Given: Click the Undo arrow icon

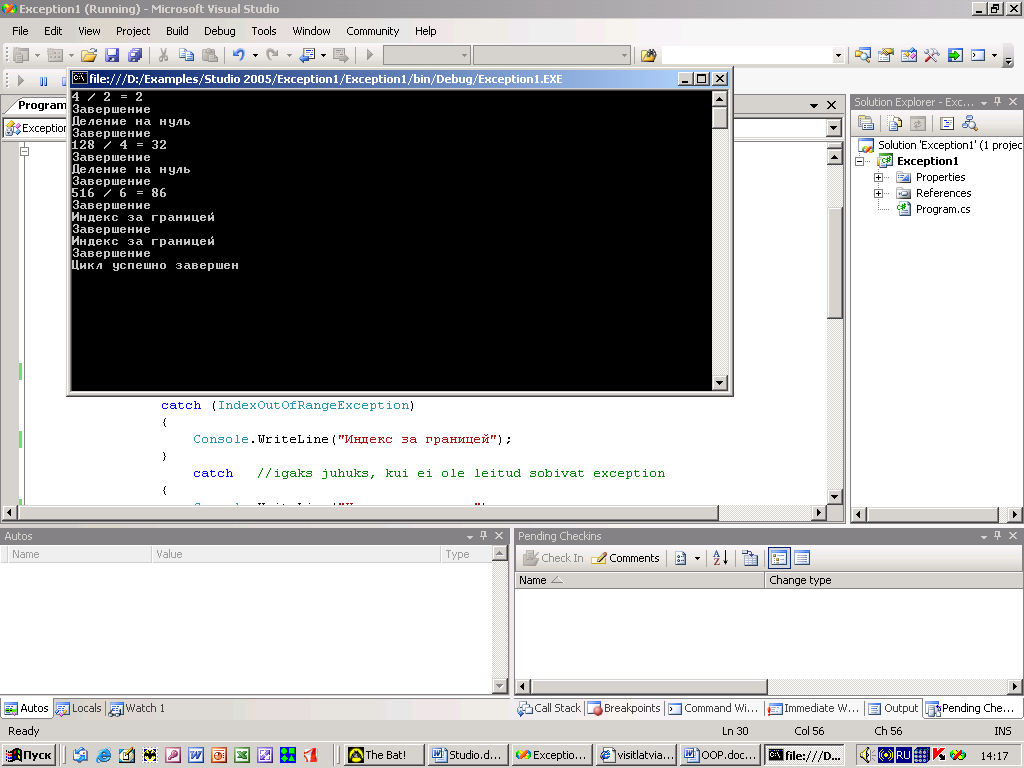Looking at the screenshot, I should (x=239, y=56).
